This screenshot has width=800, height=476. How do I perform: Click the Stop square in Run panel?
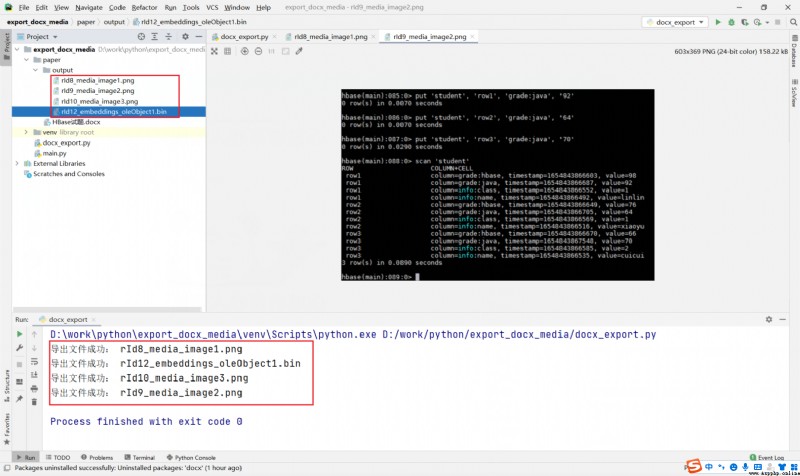pyautogui.click(x=19, y=364)
